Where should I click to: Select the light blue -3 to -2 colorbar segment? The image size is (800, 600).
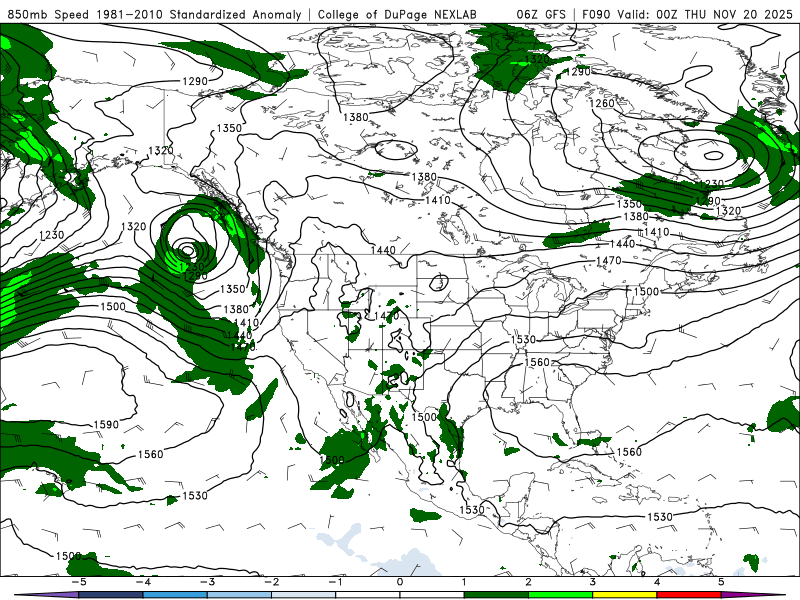pos(239,595)
